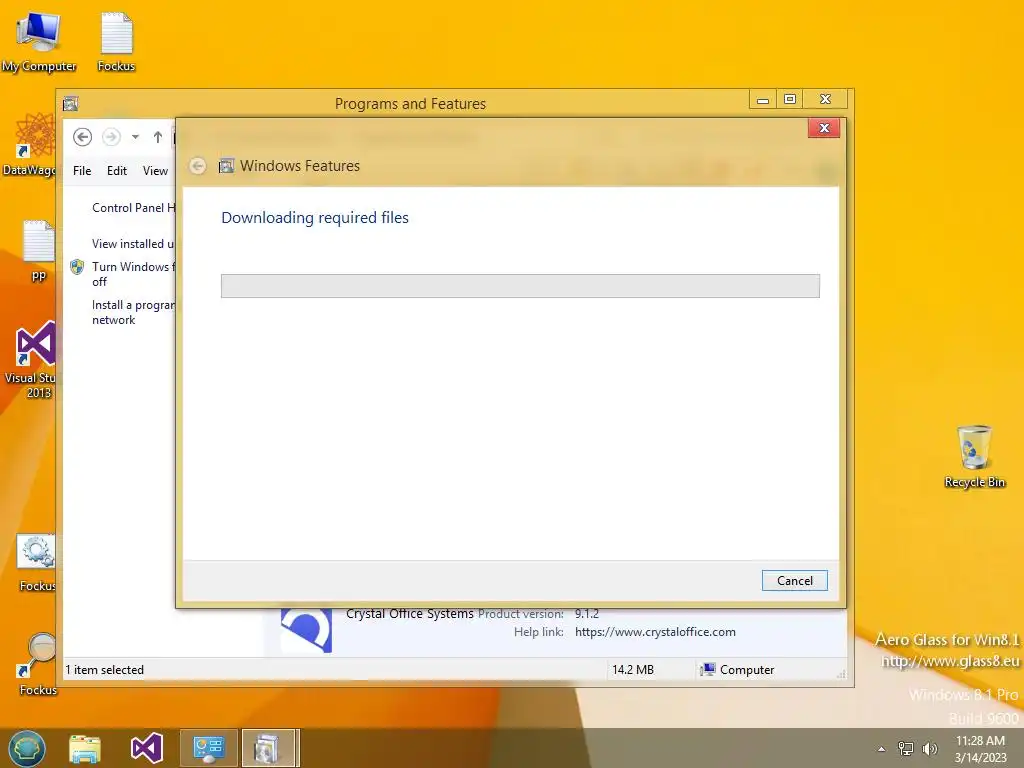Open the volume tray icon

(x=929, y=749)
